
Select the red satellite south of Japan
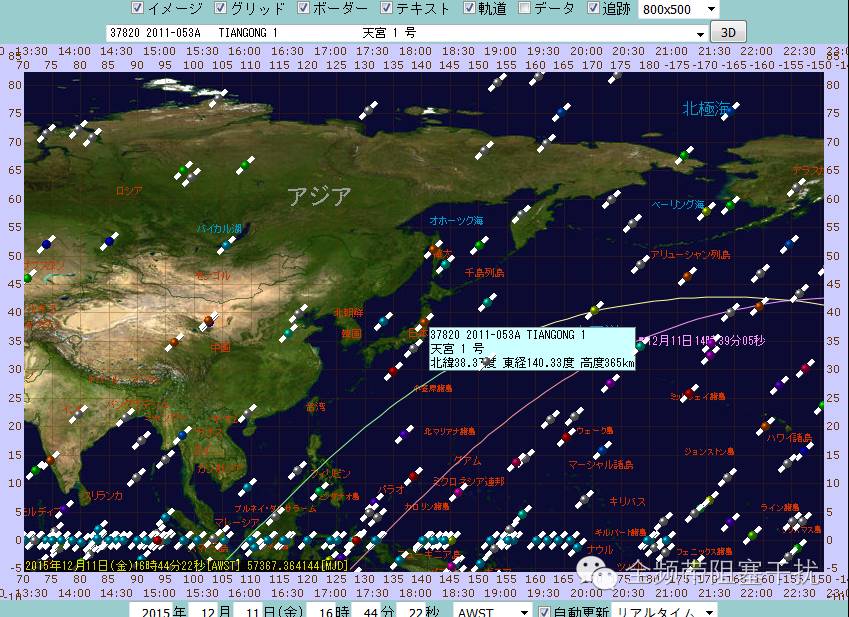click(x=394, y=371)
